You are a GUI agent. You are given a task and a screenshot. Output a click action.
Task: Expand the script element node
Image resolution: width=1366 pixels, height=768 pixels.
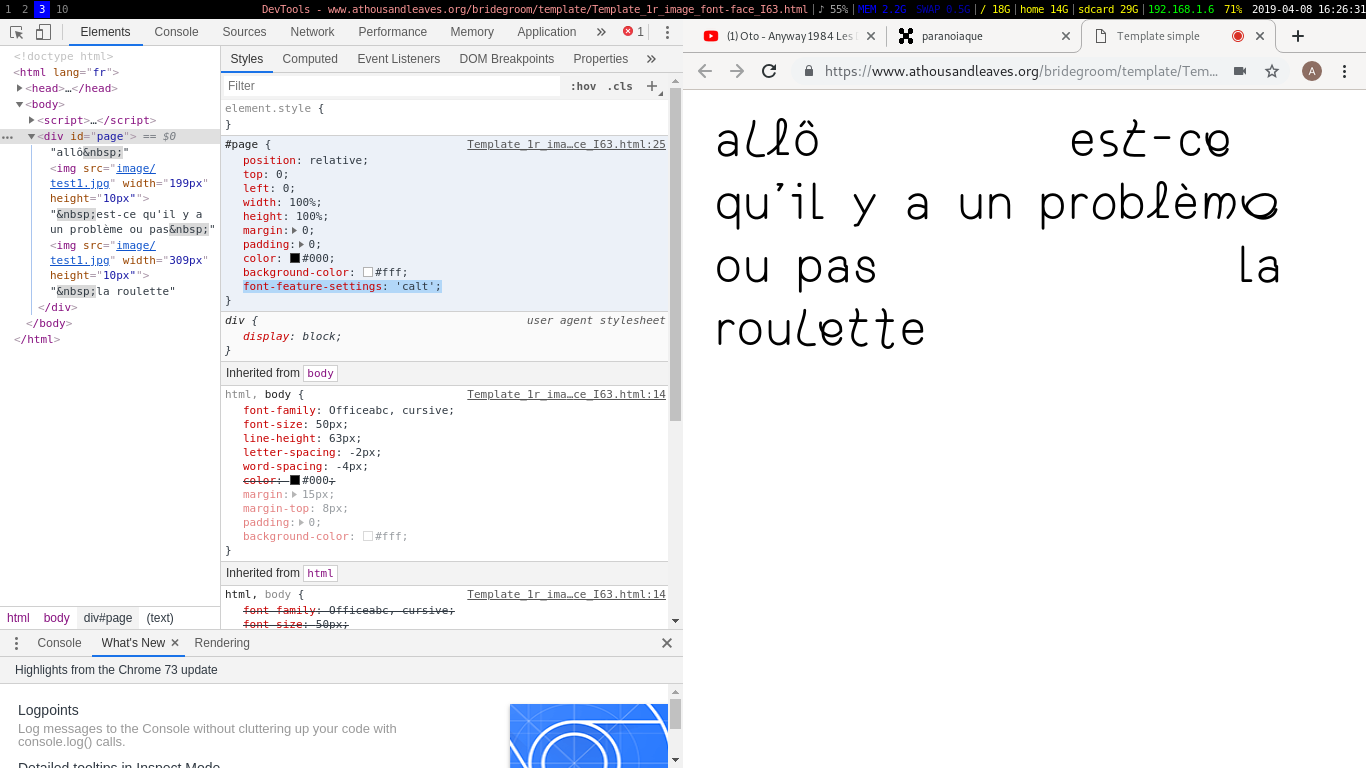coord(32,120)
